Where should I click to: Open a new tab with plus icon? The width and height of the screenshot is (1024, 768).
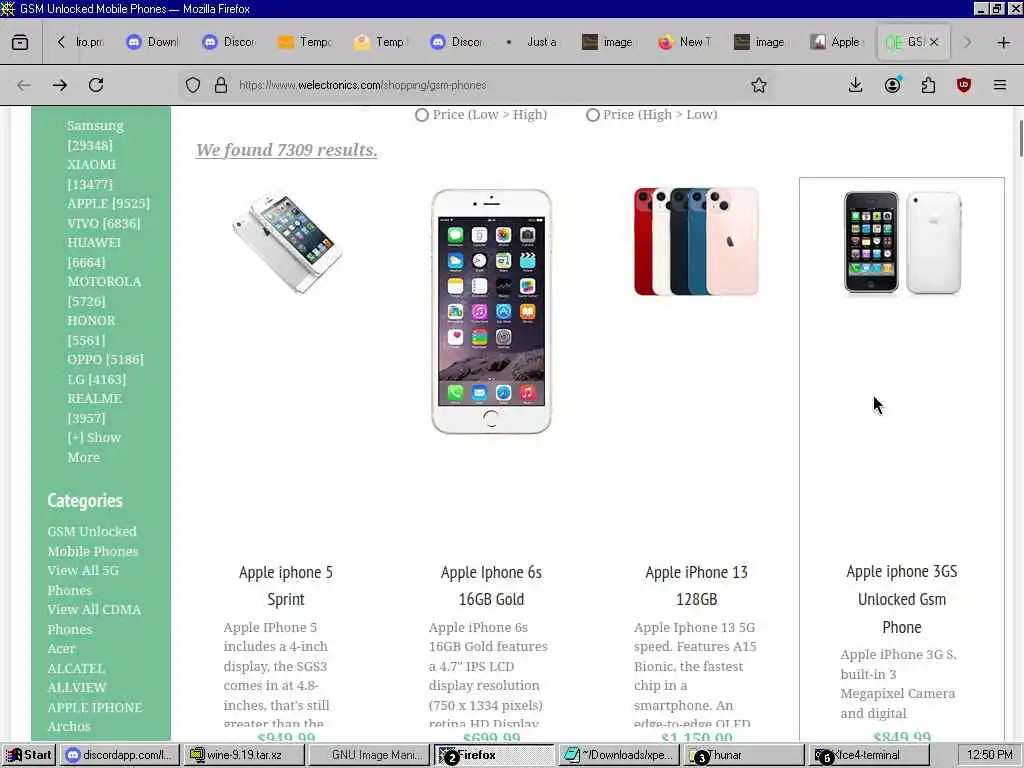tap(1004, 42)
